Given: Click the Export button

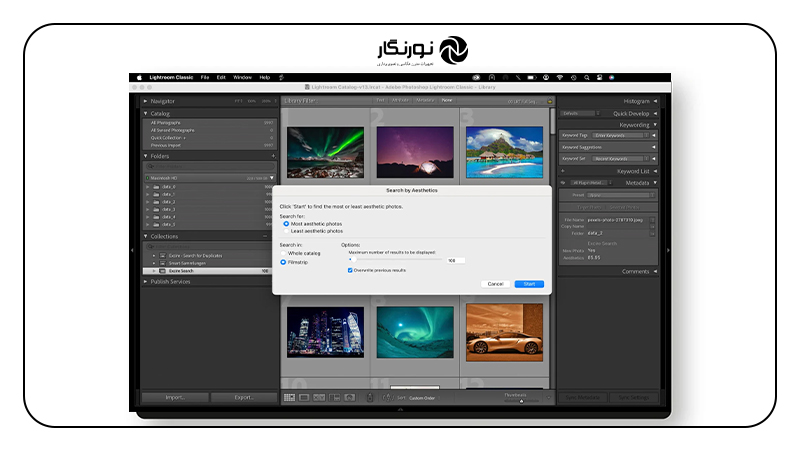Looking at the screenshot, I should pyautogui.click(x=244, y=397).
